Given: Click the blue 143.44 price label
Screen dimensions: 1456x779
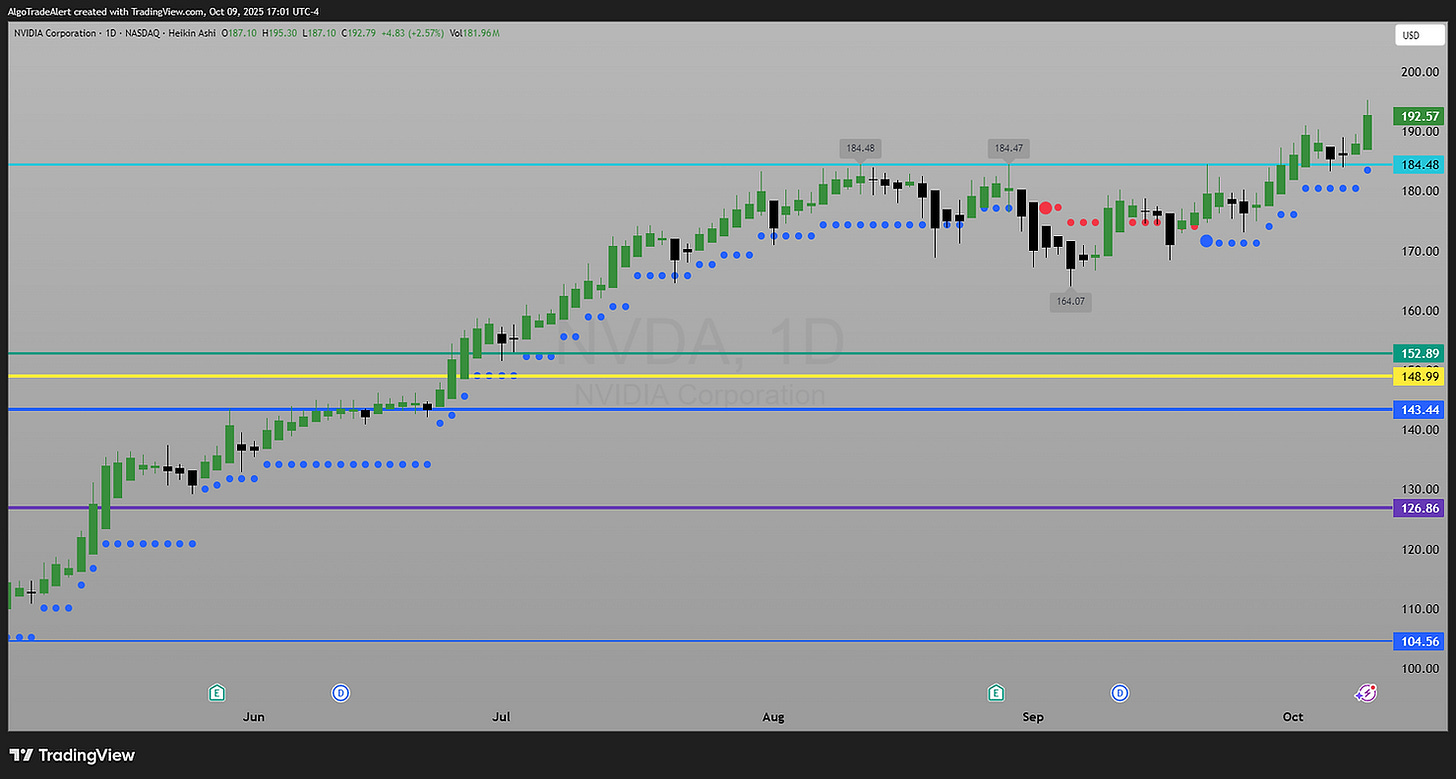Looking at the screenshot, I should [x=1420, y=410].
